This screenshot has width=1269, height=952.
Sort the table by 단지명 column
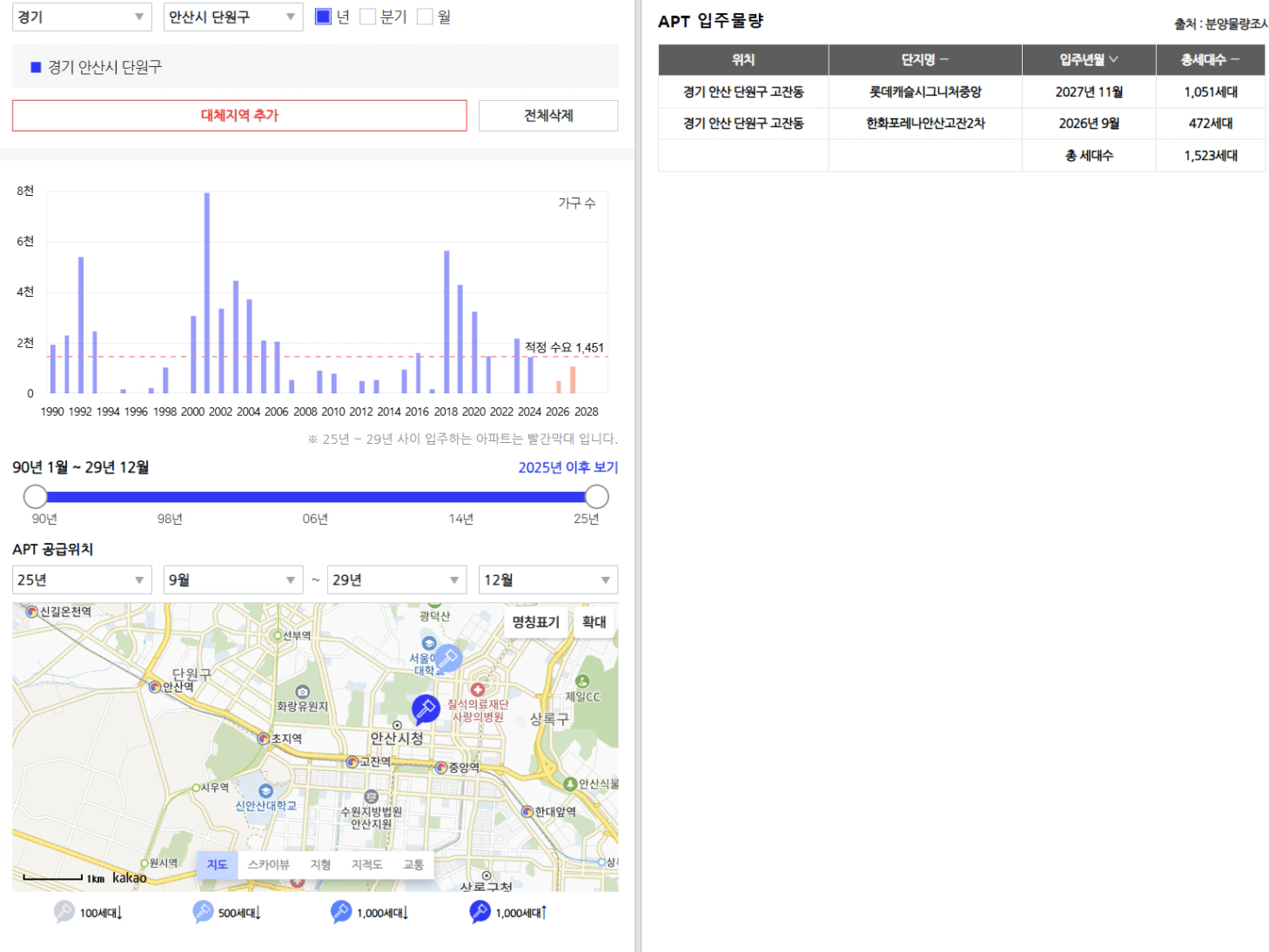click(925, 60)
